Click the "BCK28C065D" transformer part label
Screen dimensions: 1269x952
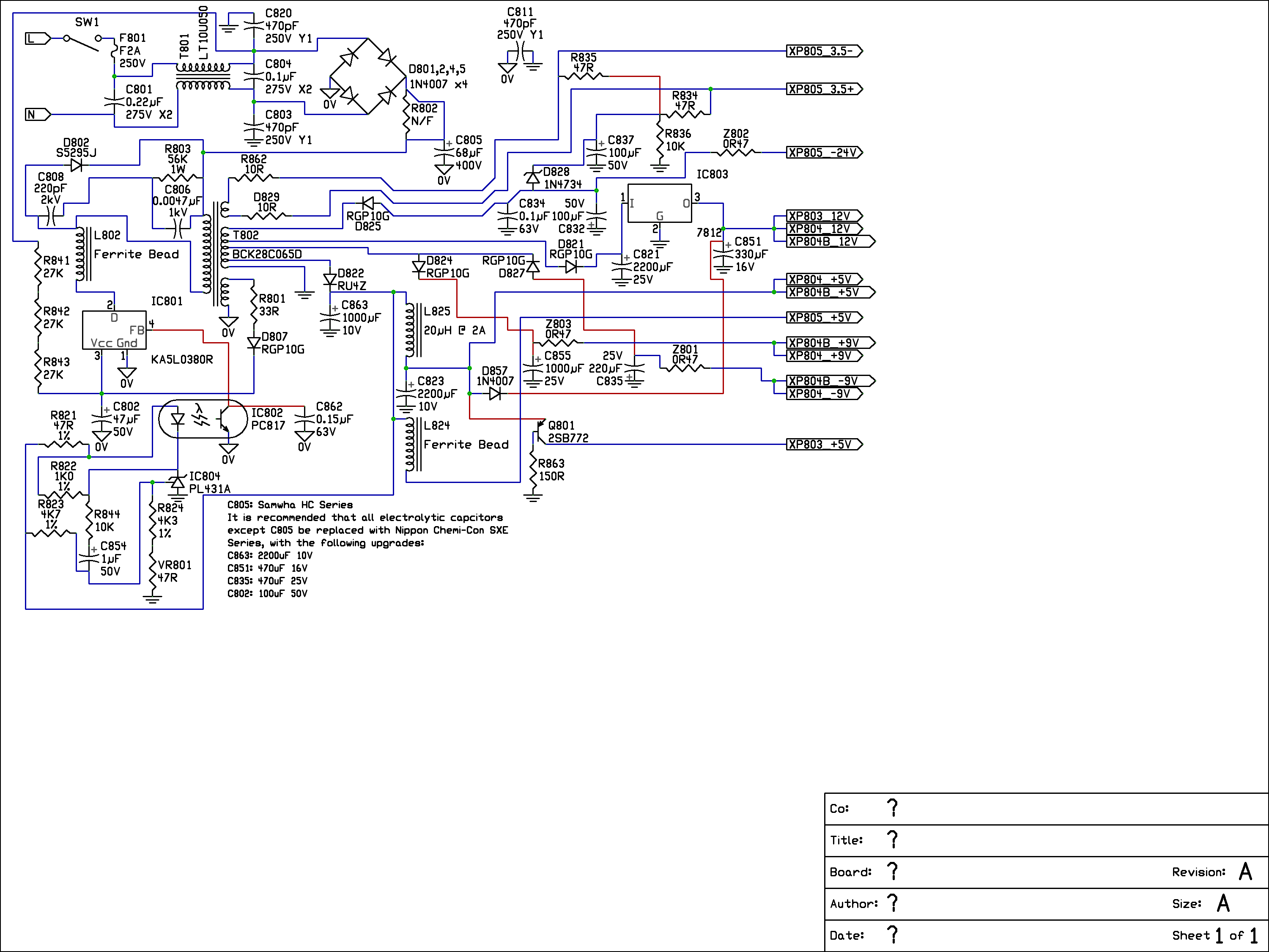[267, 254]
